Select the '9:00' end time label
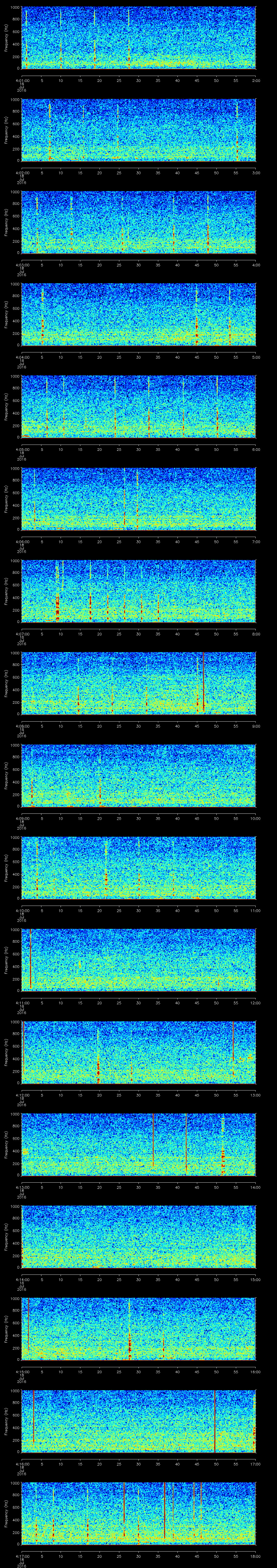 (256, 726)
